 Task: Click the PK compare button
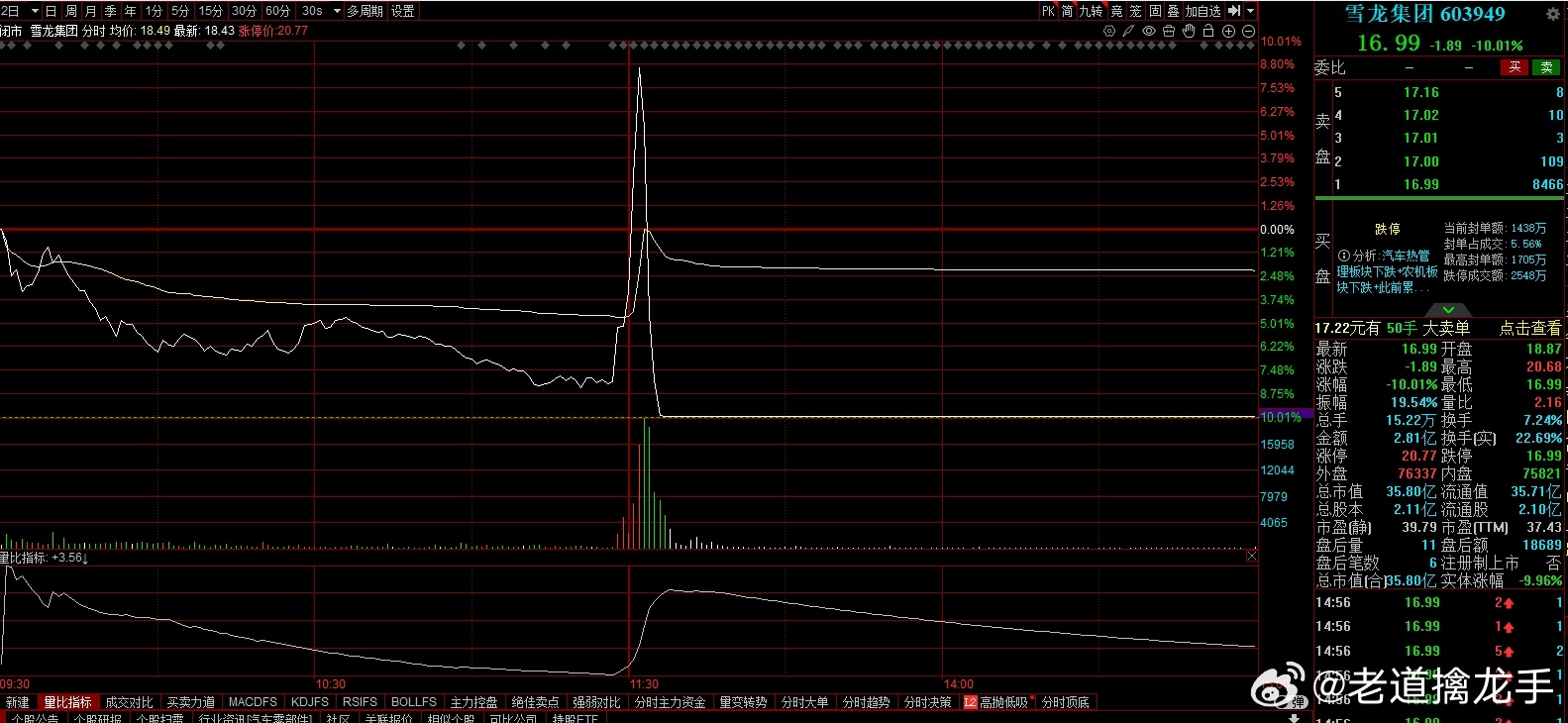coord(1048,11)
